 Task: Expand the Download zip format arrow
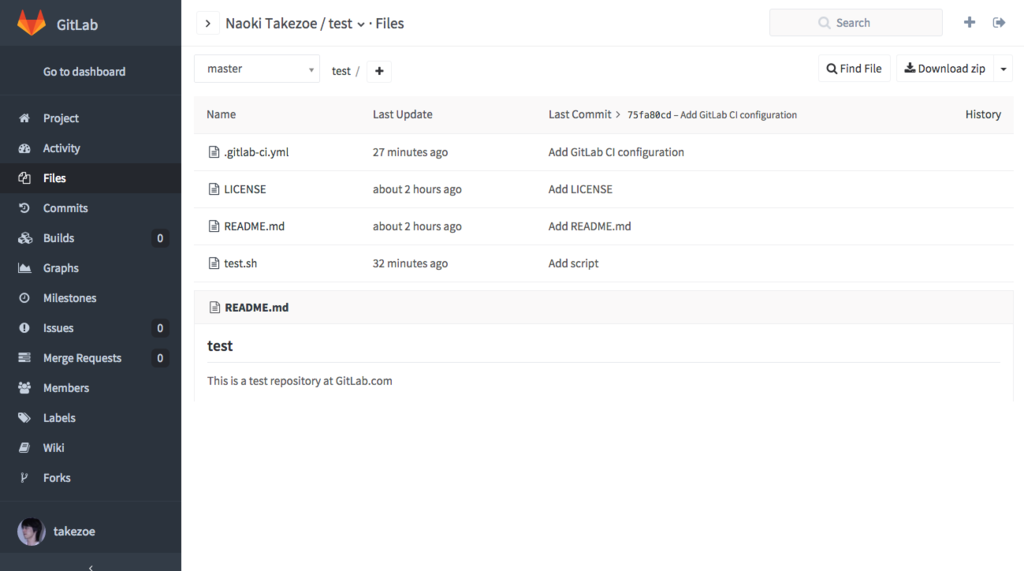point(1003,69)
